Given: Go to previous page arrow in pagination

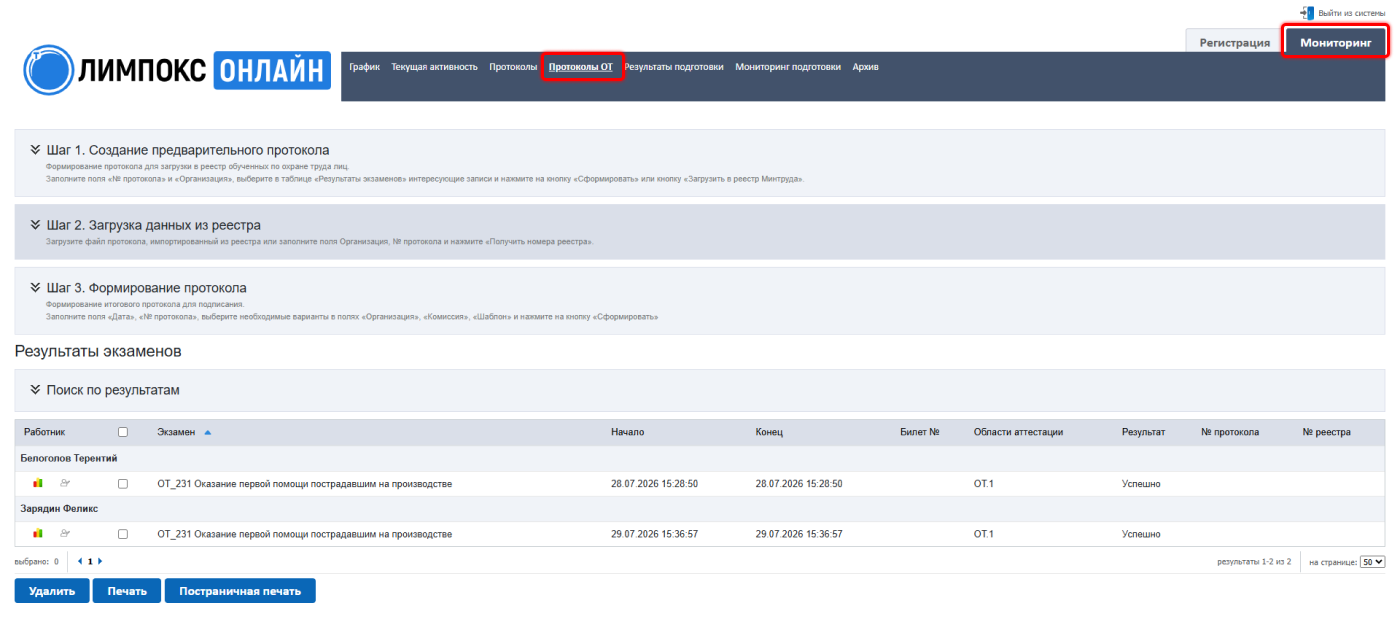Looking at the screenshot, I should tap(80, 562).
